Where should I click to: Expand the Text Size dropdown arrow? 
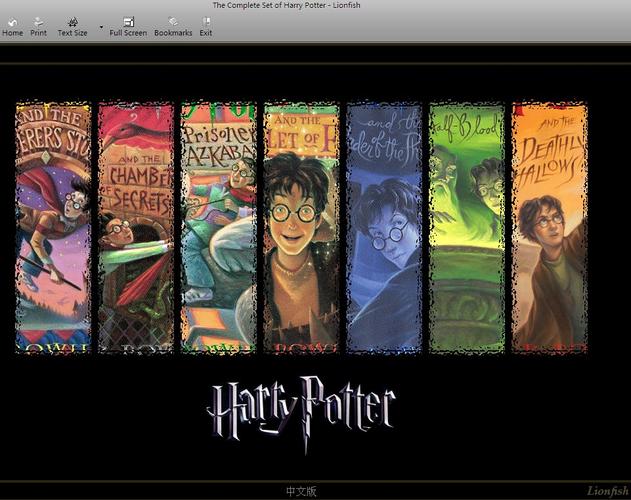coord(101,26)
